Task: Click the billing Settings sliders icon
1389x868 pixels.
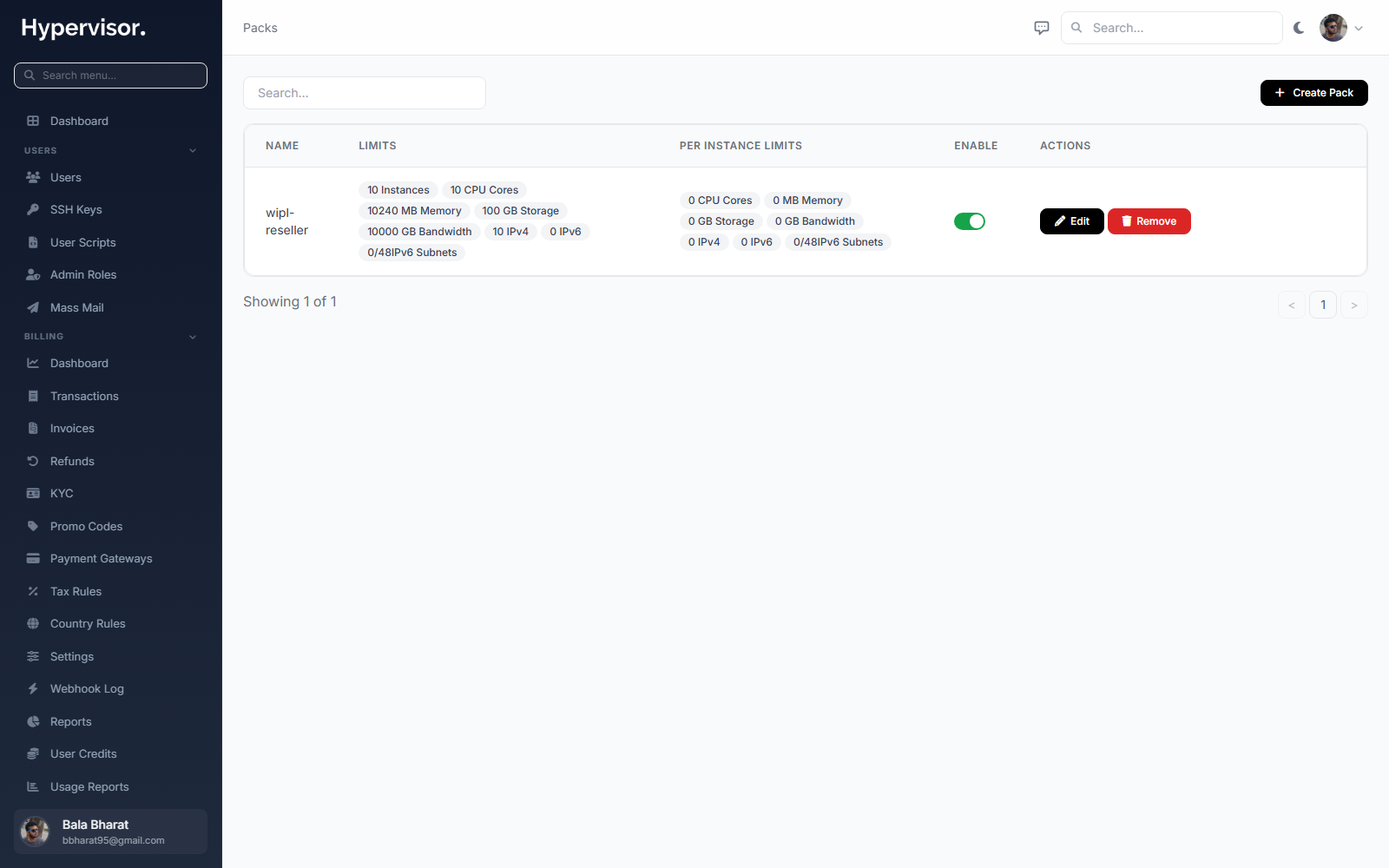Action: tap(33, 656)
